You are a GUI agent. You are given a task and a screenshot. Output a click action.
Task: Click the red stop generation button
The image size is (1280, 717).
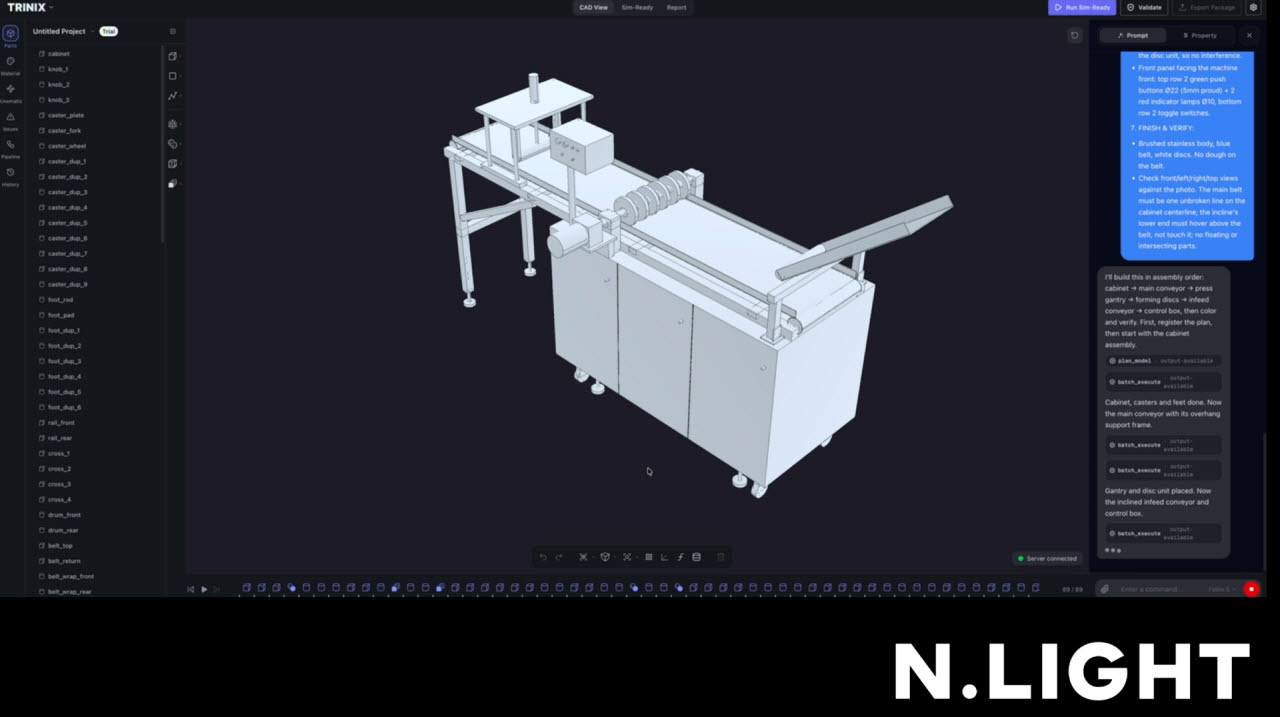(x=1251, y=589)
